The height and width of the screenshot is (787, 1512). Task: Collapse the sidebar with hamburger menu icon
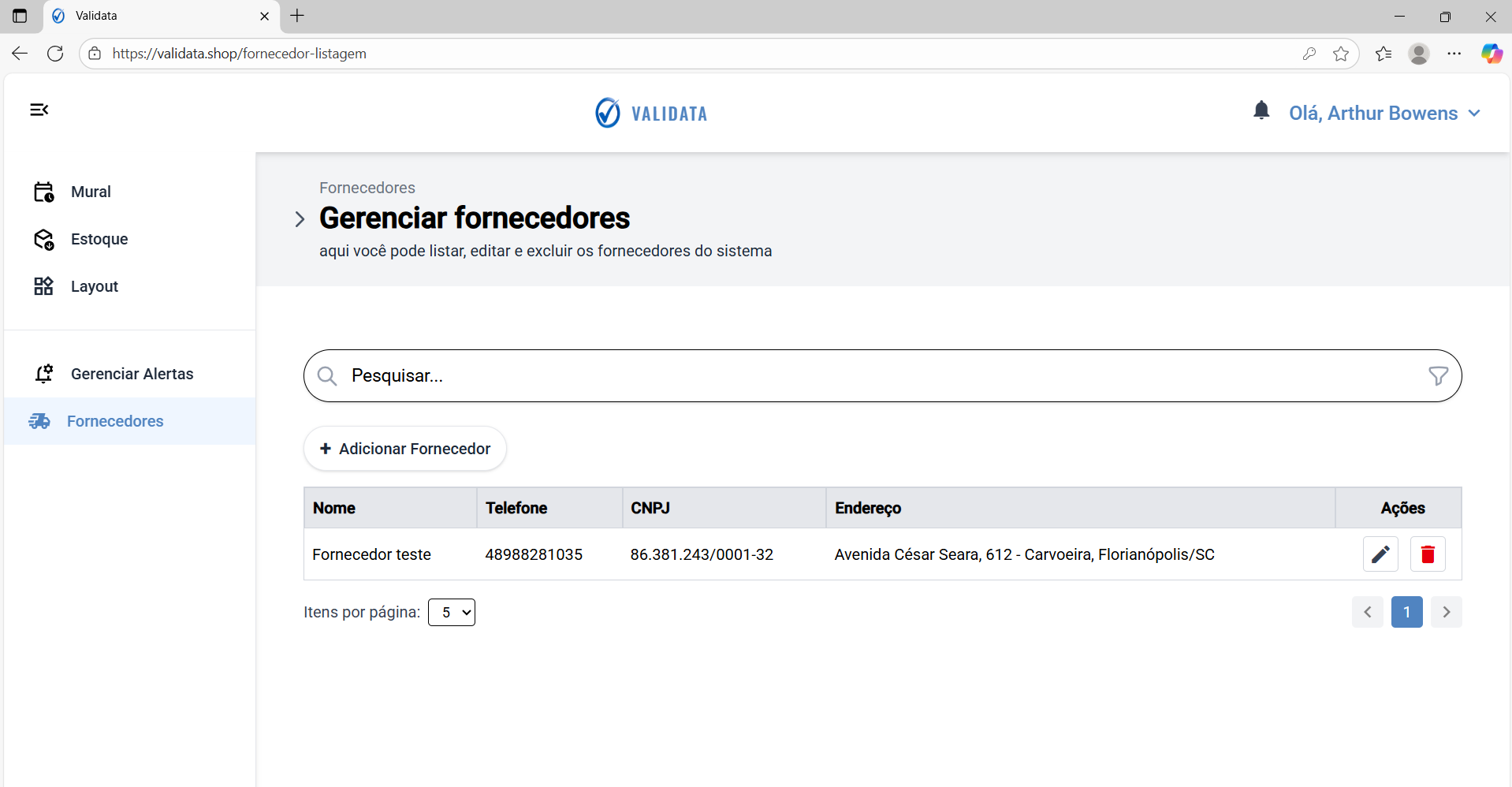coord(39,110)
